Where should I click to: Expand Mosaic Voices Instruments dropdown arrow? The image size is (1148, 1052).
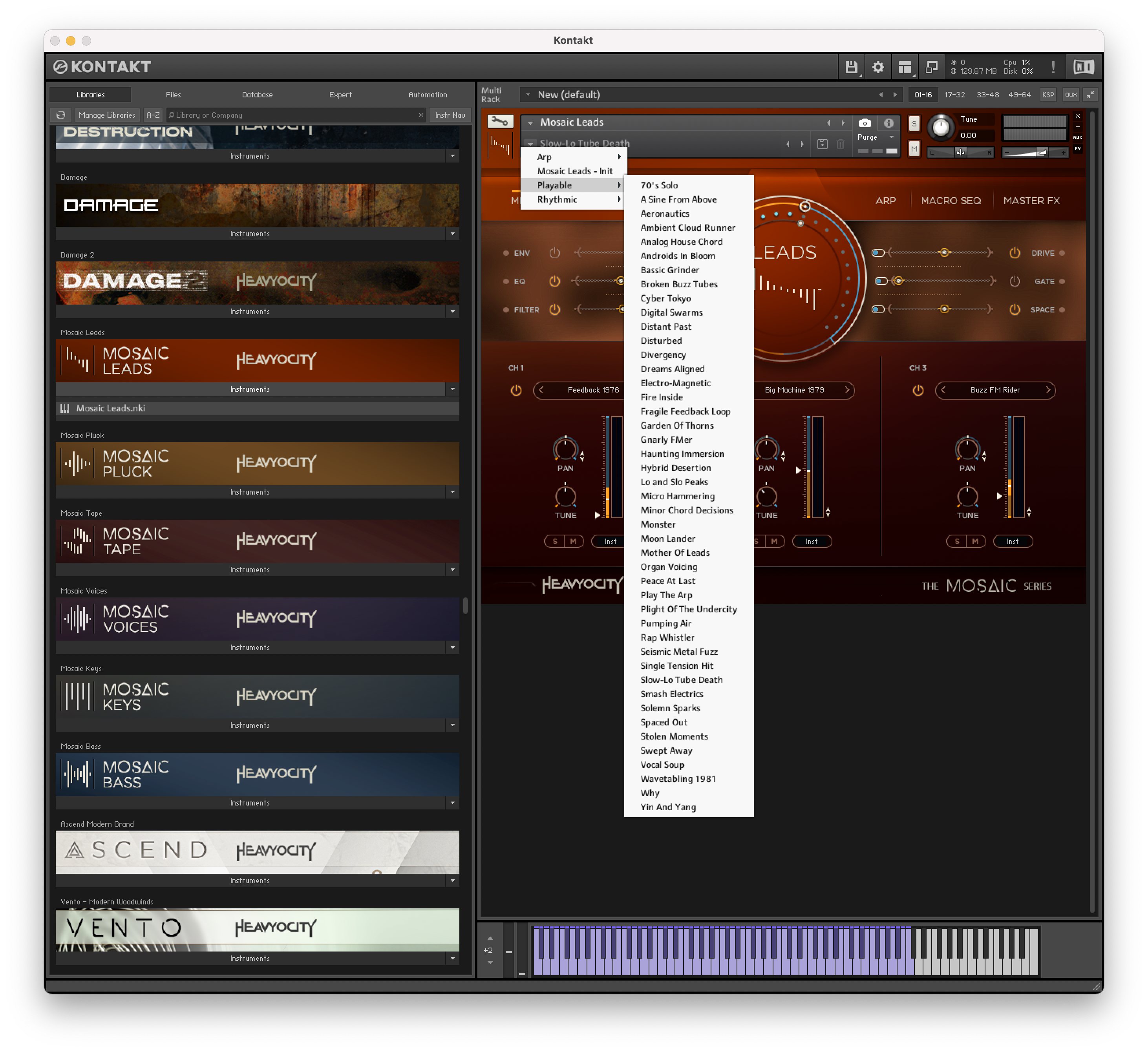coord(453,647)
